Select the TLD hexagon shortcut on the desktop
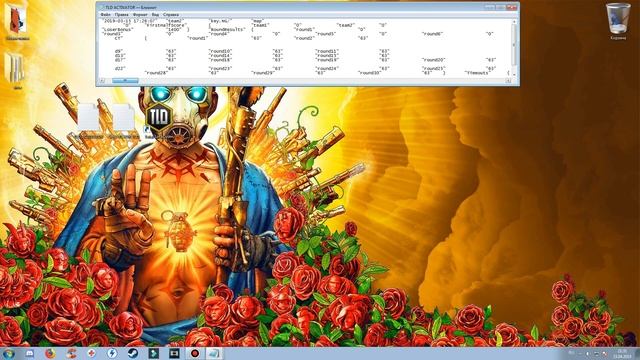 click(x=158, y=117)
